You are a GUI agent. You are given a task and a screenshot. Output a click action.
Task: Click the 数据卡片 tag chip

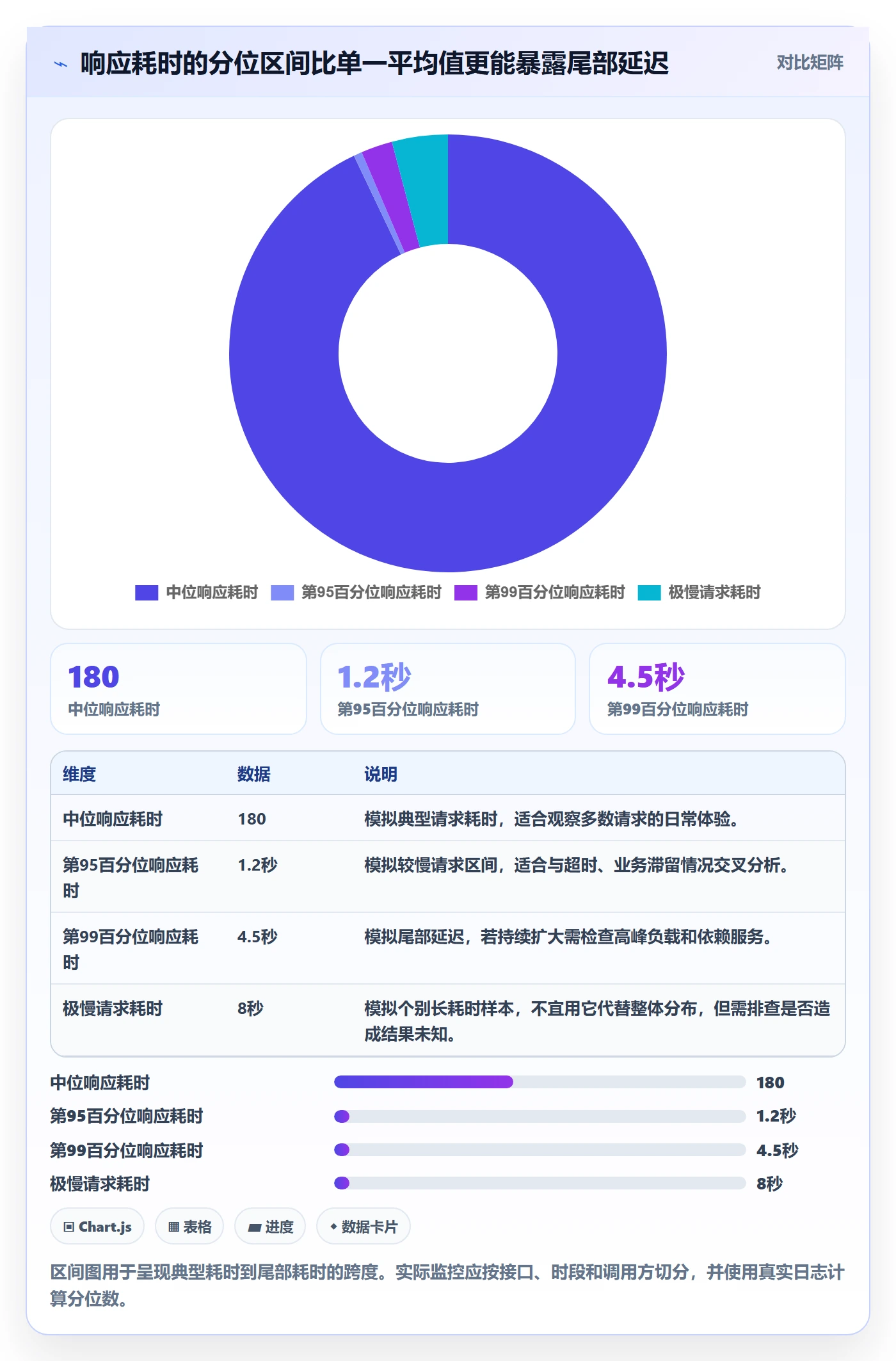tap(364, 1227)
